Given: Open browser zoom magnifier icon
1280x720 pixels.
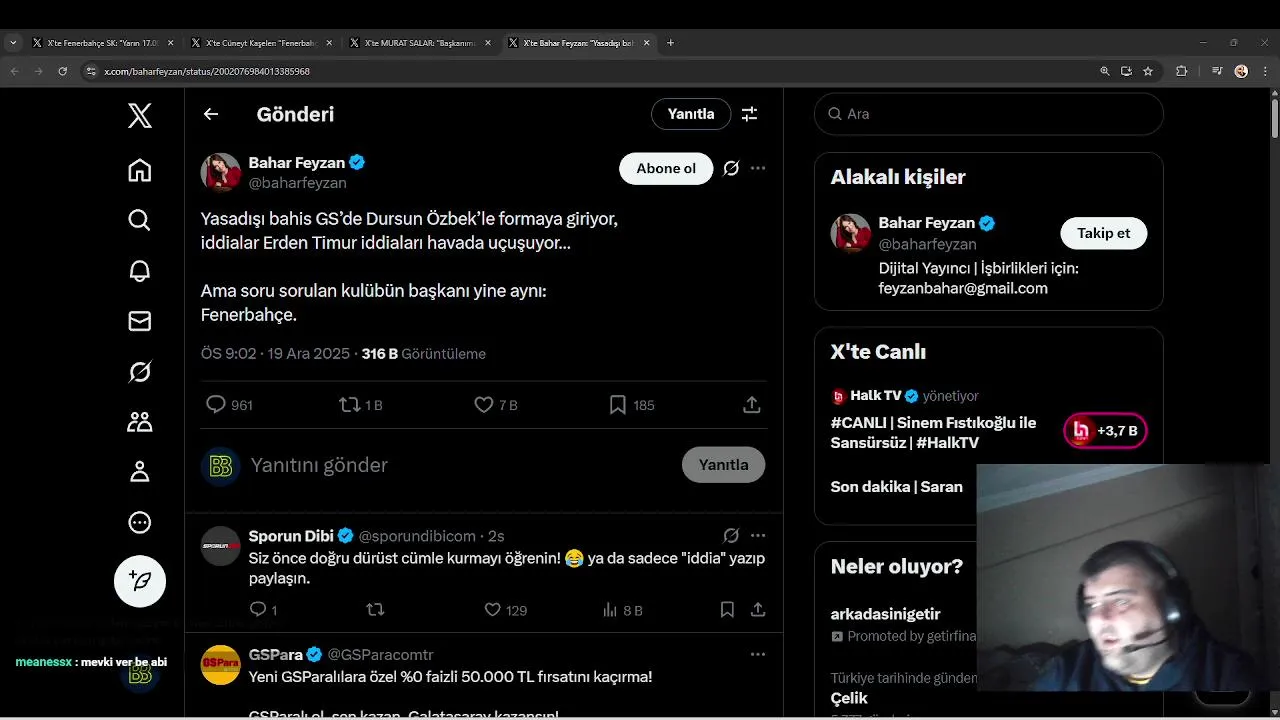Looking at the screenshot, I should [x=1105, y=71].
